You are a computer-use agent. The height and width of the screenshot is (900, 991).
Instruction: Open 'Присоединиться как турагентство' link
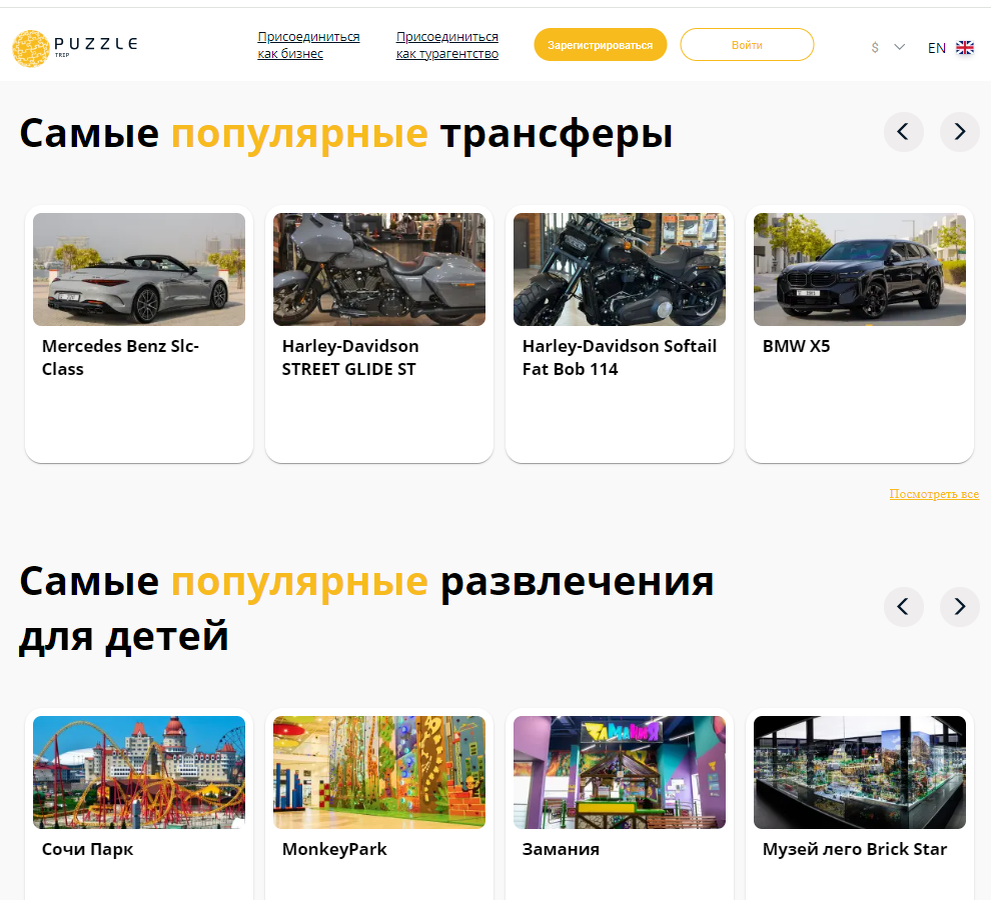447,45
